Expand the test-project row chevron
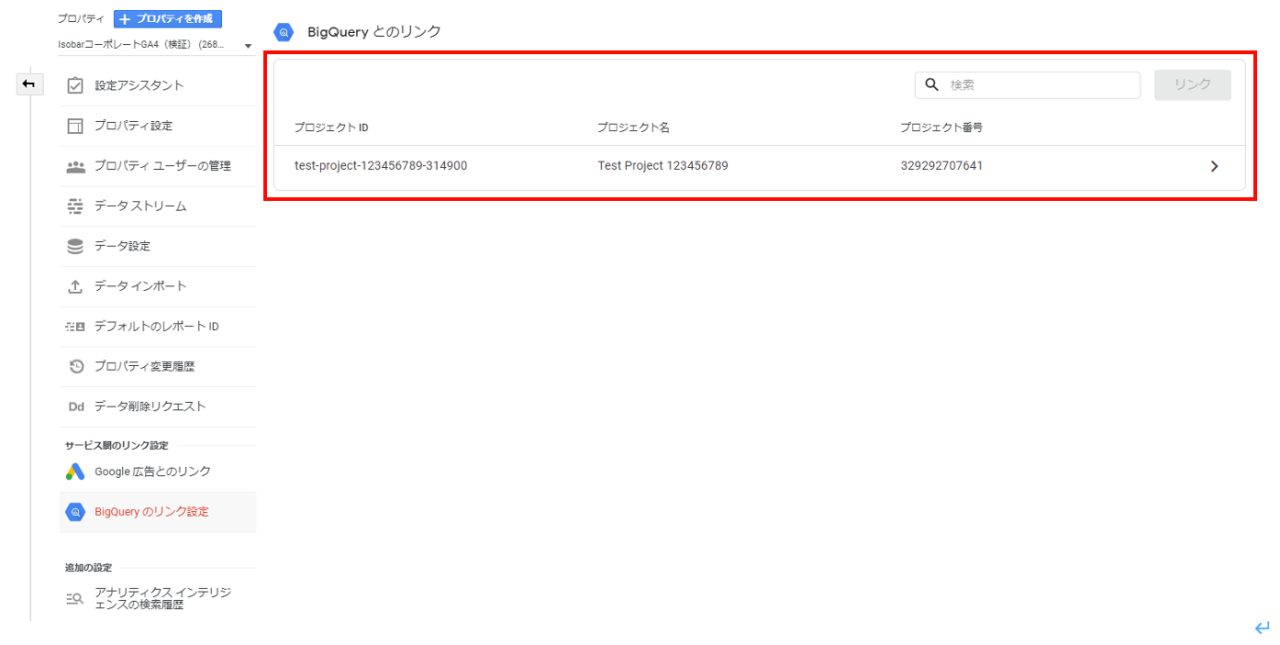This screenshot has height=645, width=1280. click(x=1214, y=167)
